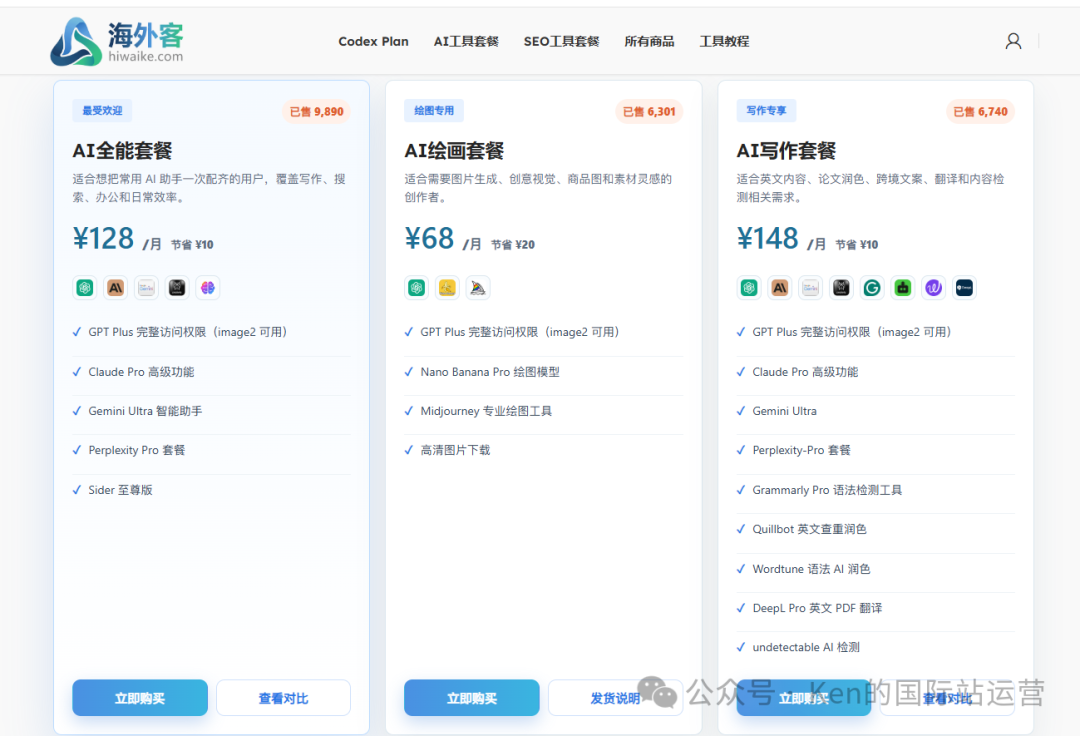Image resolution: width=1080 pixels, height=736 pixels.
Task: Click the 绘图专用 badge
Action: click(x=434, y=111)
